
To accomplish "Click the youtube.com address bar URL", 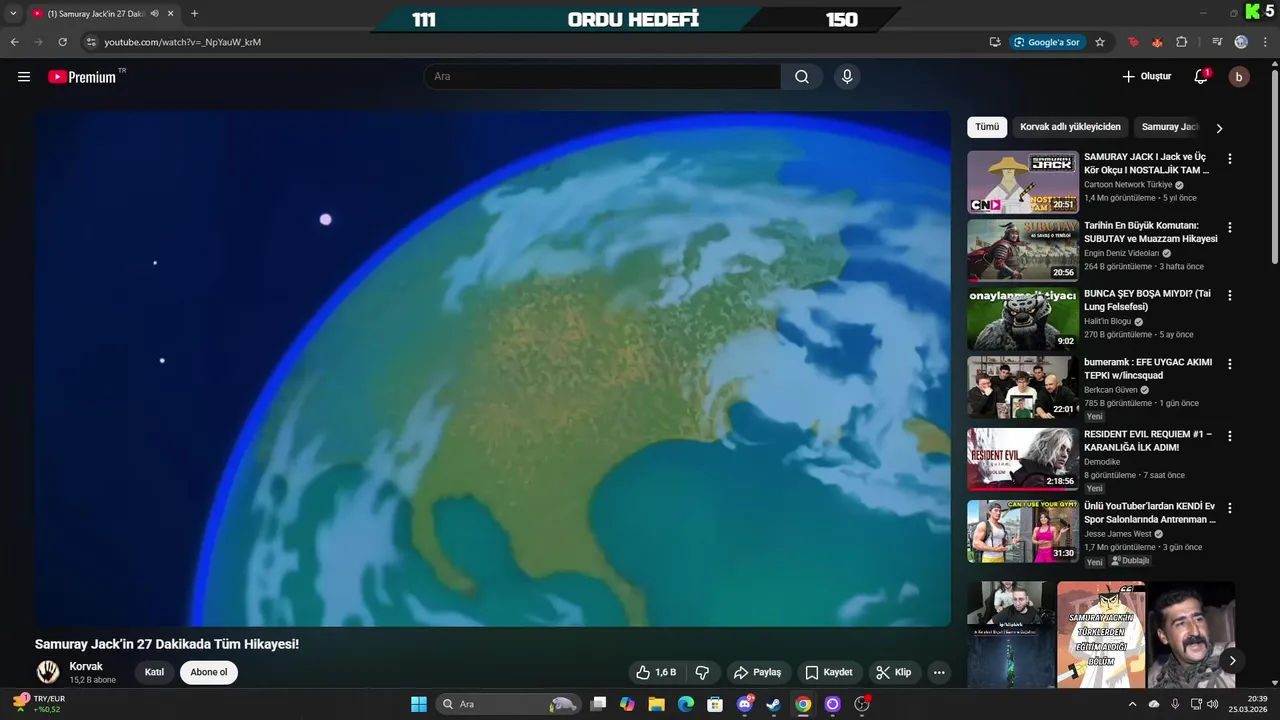I will tap(182, 42).
